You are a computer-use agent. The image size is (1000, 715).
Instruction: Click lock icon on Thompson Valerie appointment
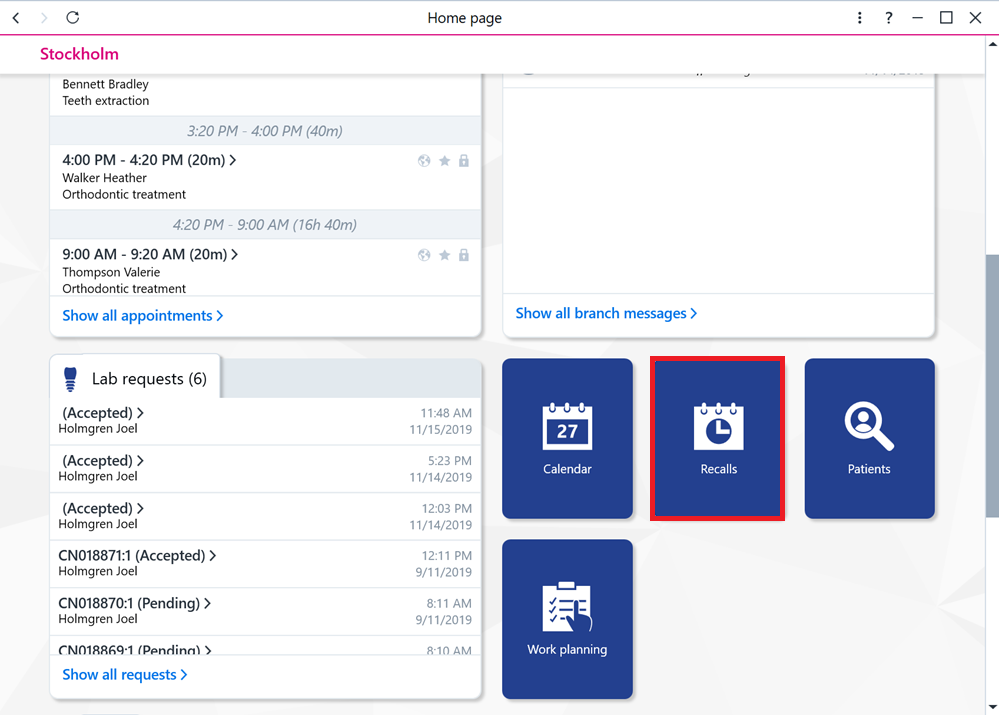(x=464, y=255)
